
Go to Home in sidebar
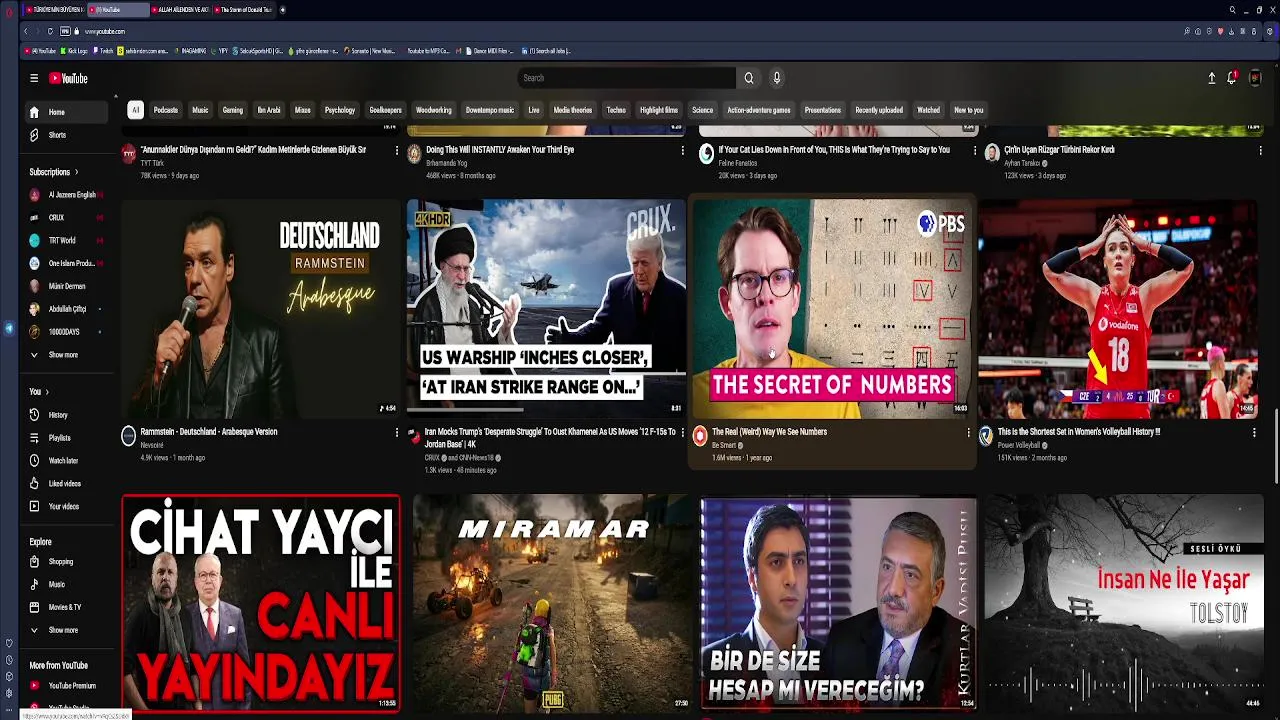67,112
